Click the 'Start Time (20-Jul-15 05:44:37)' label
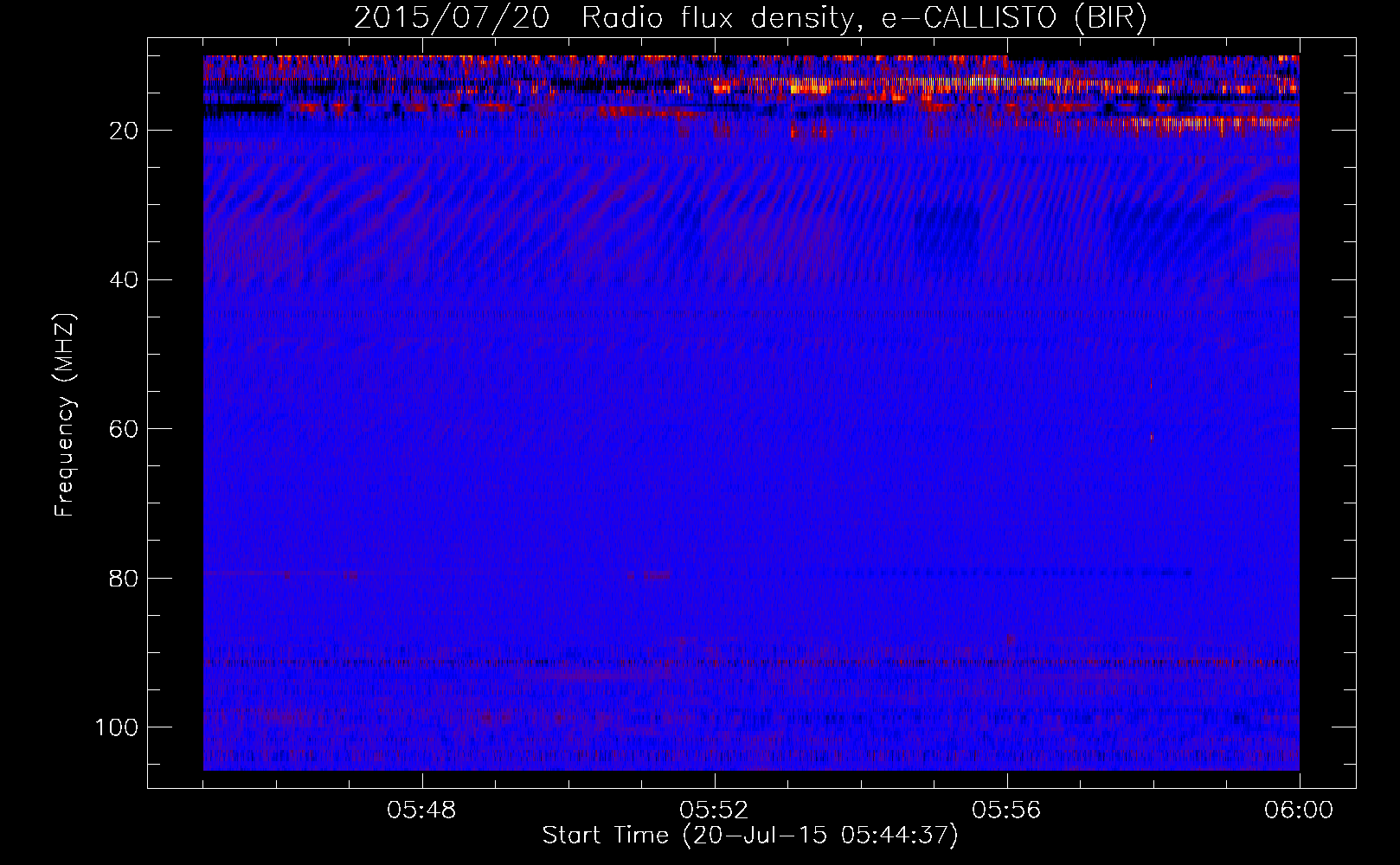Image resolution: width=1400 pixels, height=865 pixels. [x=750, y=836]
